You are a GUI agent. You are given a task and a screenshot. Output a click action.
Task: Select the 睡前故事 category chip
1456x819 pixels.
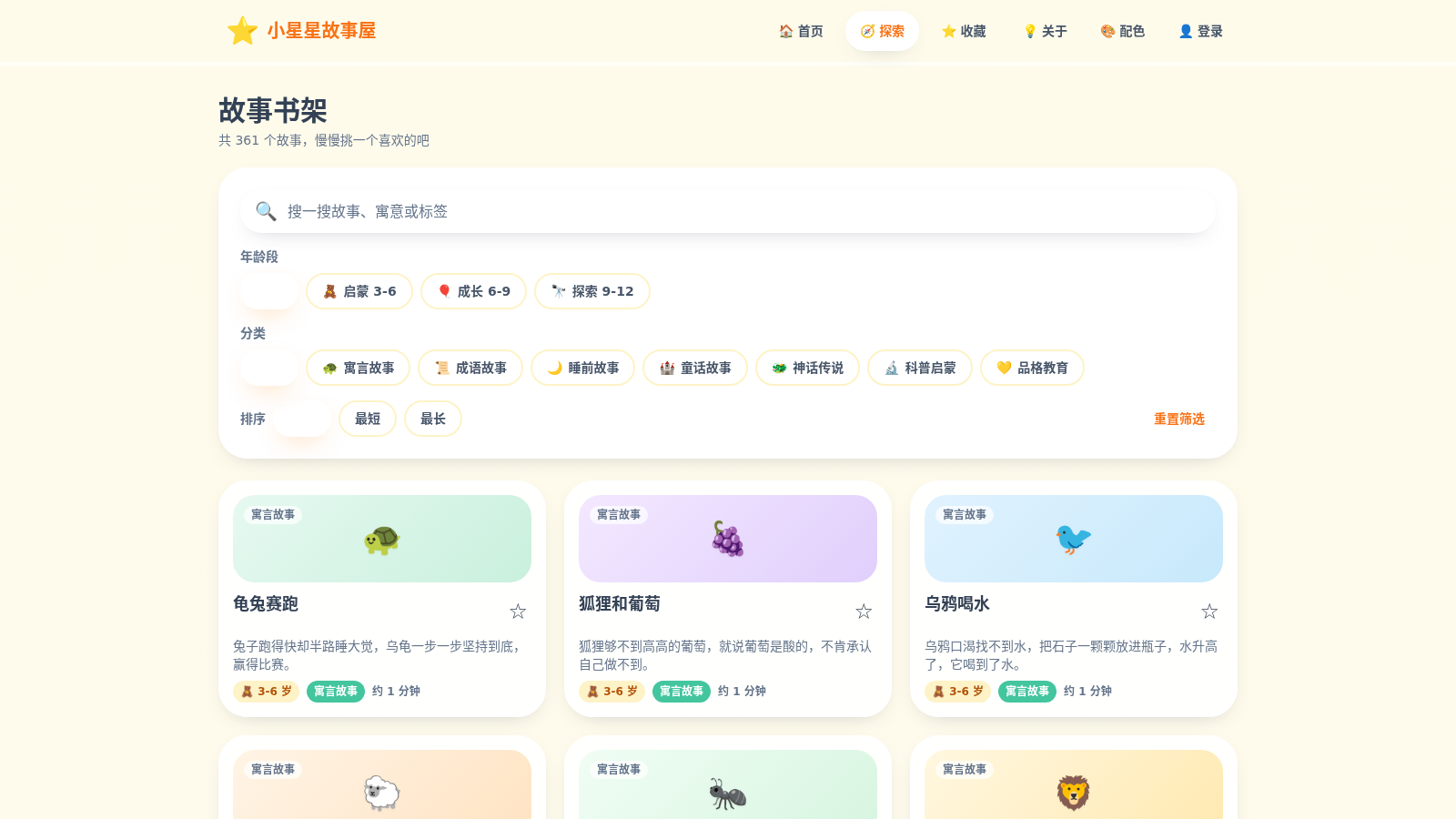(582, 368)
